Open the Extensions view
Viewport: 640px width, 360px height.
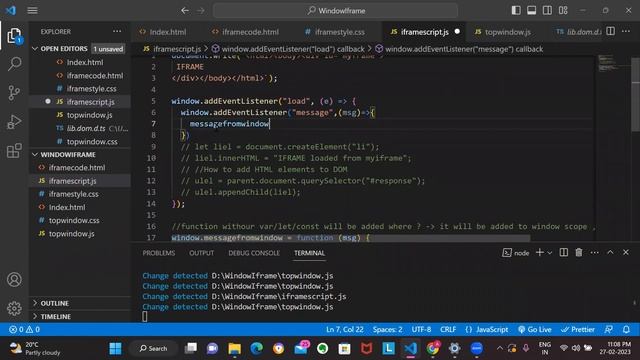[14, 151]
